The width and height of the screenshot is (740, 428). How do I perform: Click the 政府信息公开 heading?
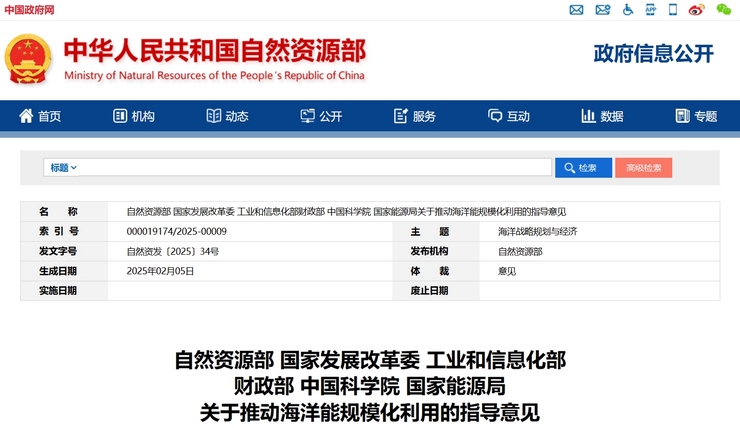pos(654,53)
